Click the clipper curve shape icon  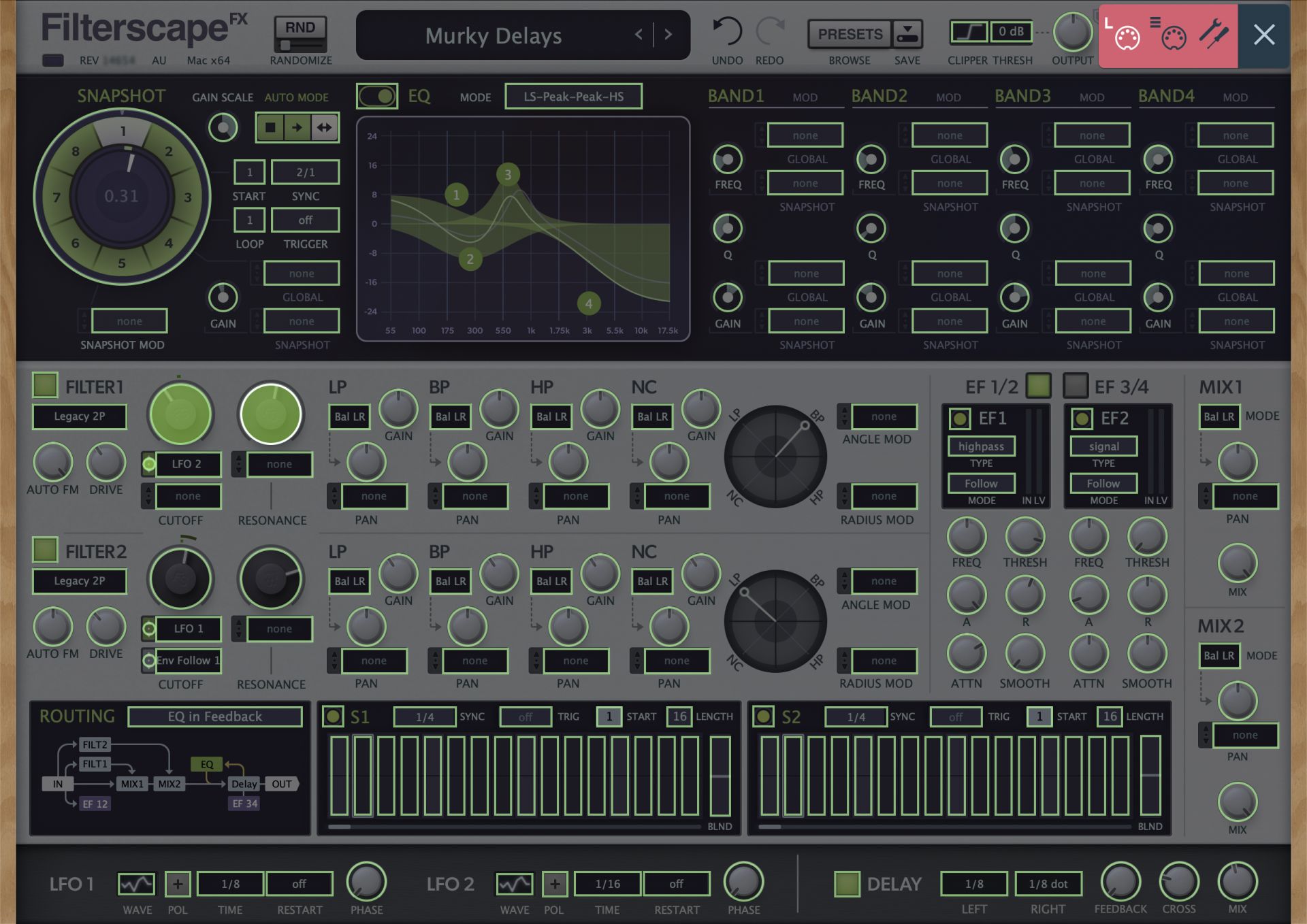[x=969, y=31]
